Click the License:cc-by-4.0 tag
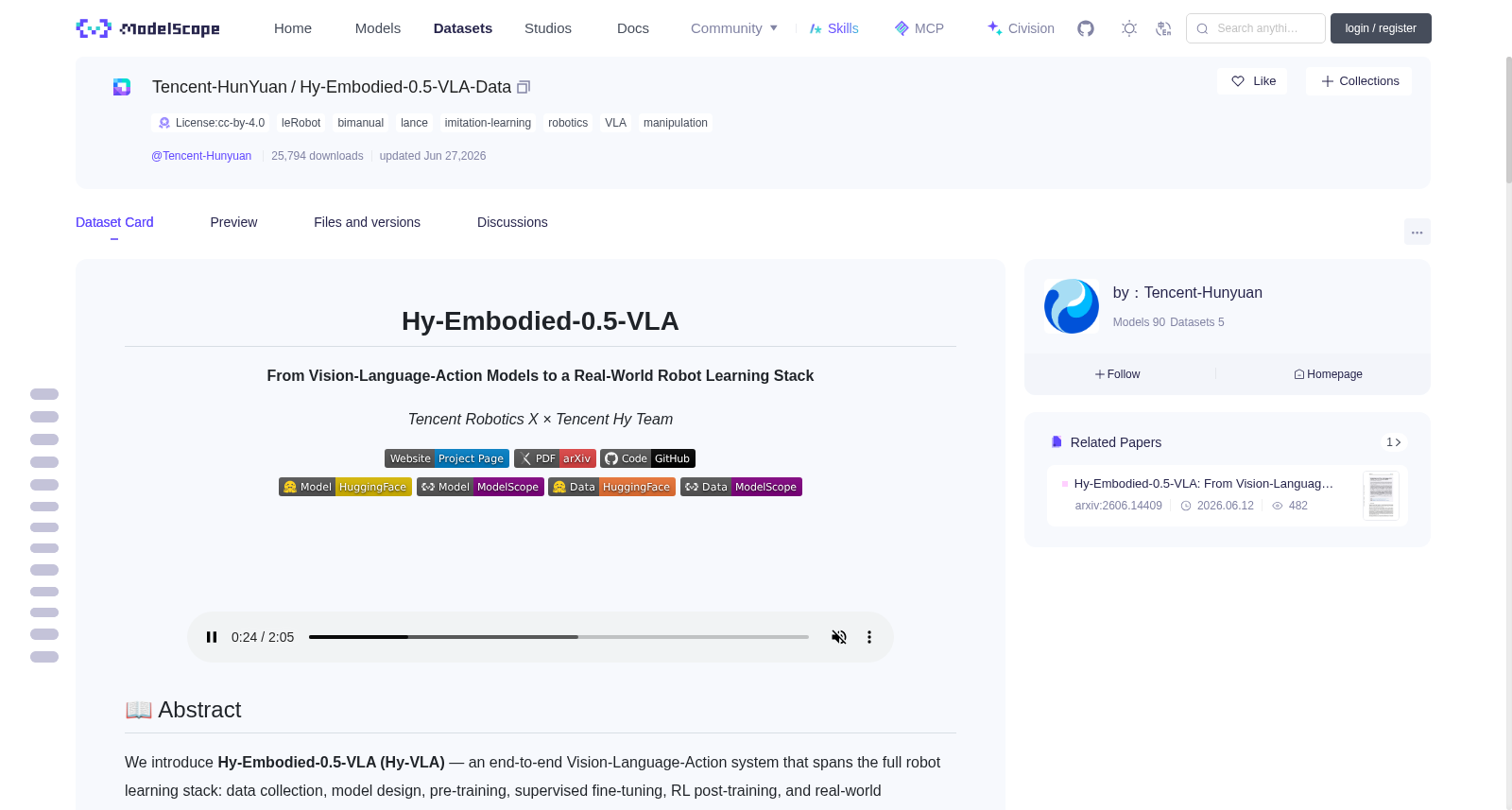The width and height of the screenshot is (1512, 810). tap(211, 123)
